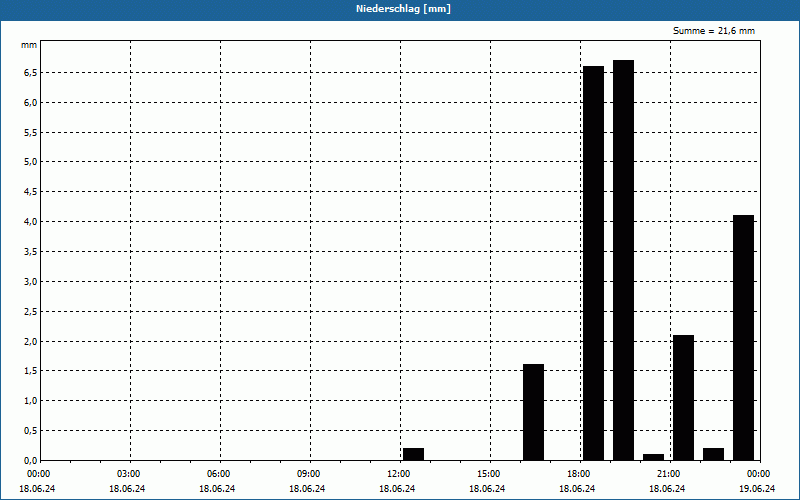Click the 4,1 mm bar at far right
800x500 pixels.
point(743,337)
